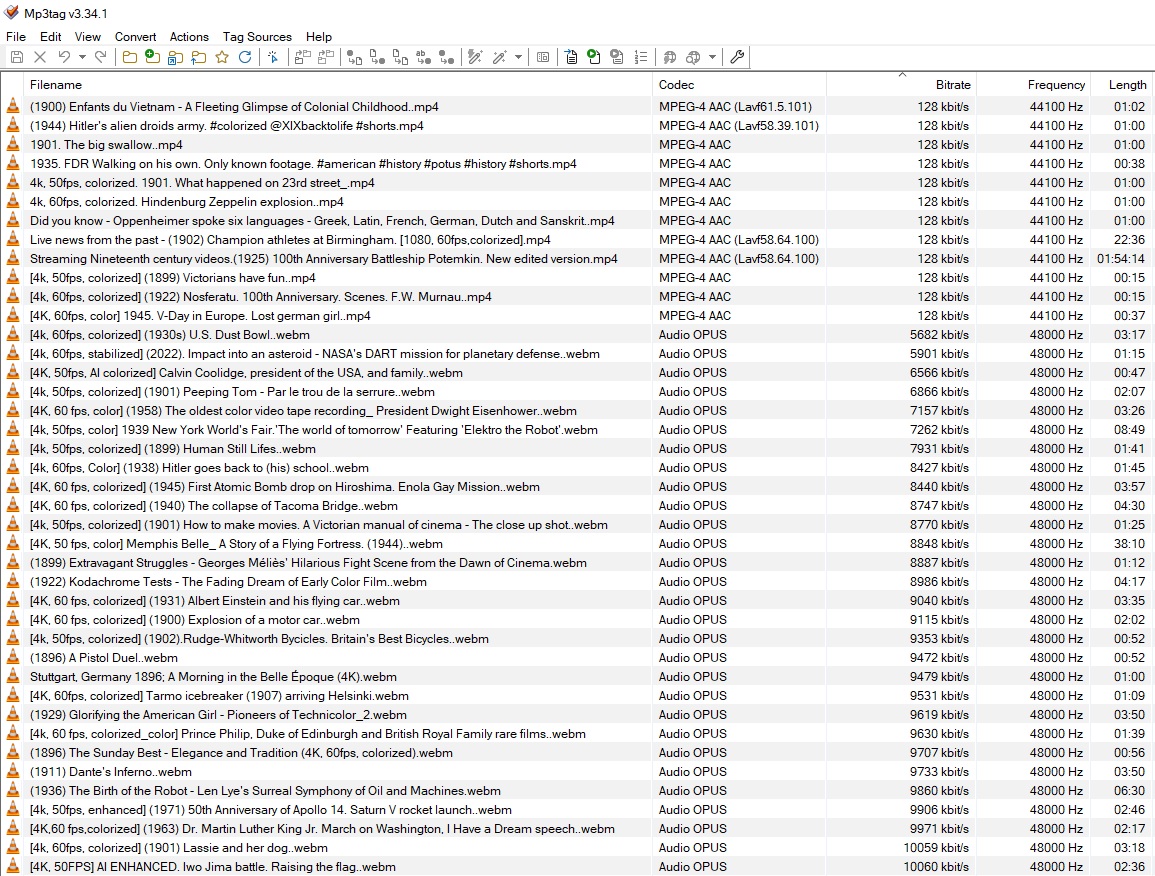Select 'The collapse of Tacoma Bridge..webm'
The height and width of the screenshot is (876, 1155).
[578, 505]
